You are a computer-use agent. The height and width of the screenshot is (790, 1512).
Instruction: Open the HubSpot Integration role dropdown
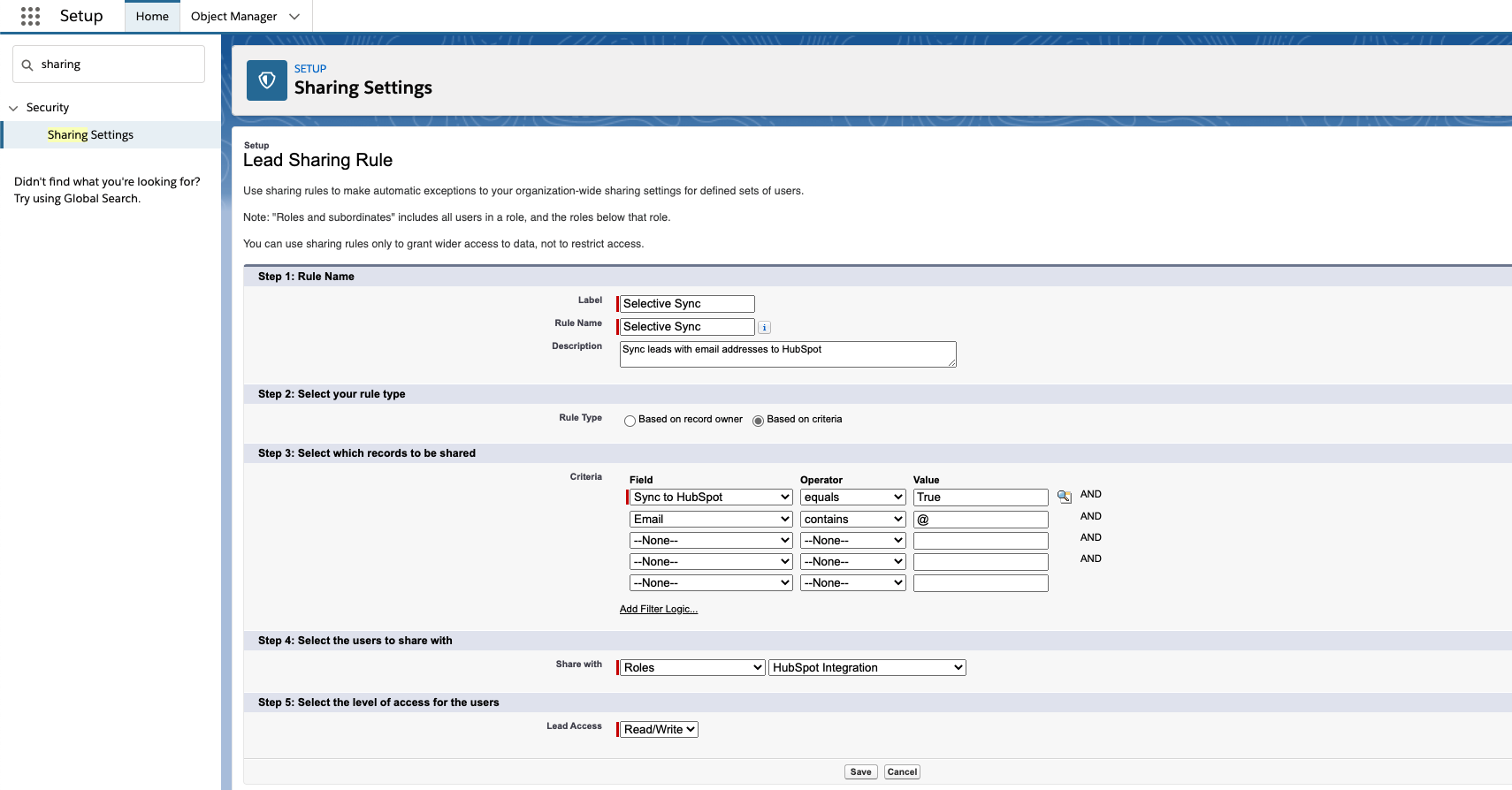[867, 668]
